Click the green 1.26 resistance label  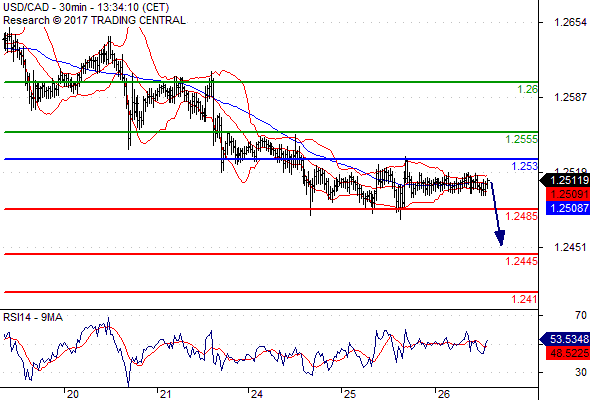[x=527, y=90]
